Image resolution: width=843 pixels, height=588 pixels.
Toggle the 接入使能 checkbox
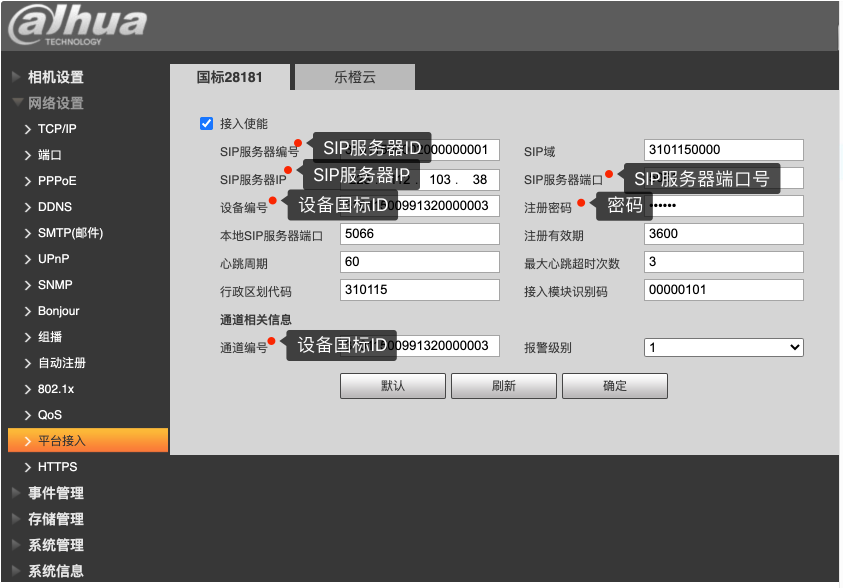(206, 124)
